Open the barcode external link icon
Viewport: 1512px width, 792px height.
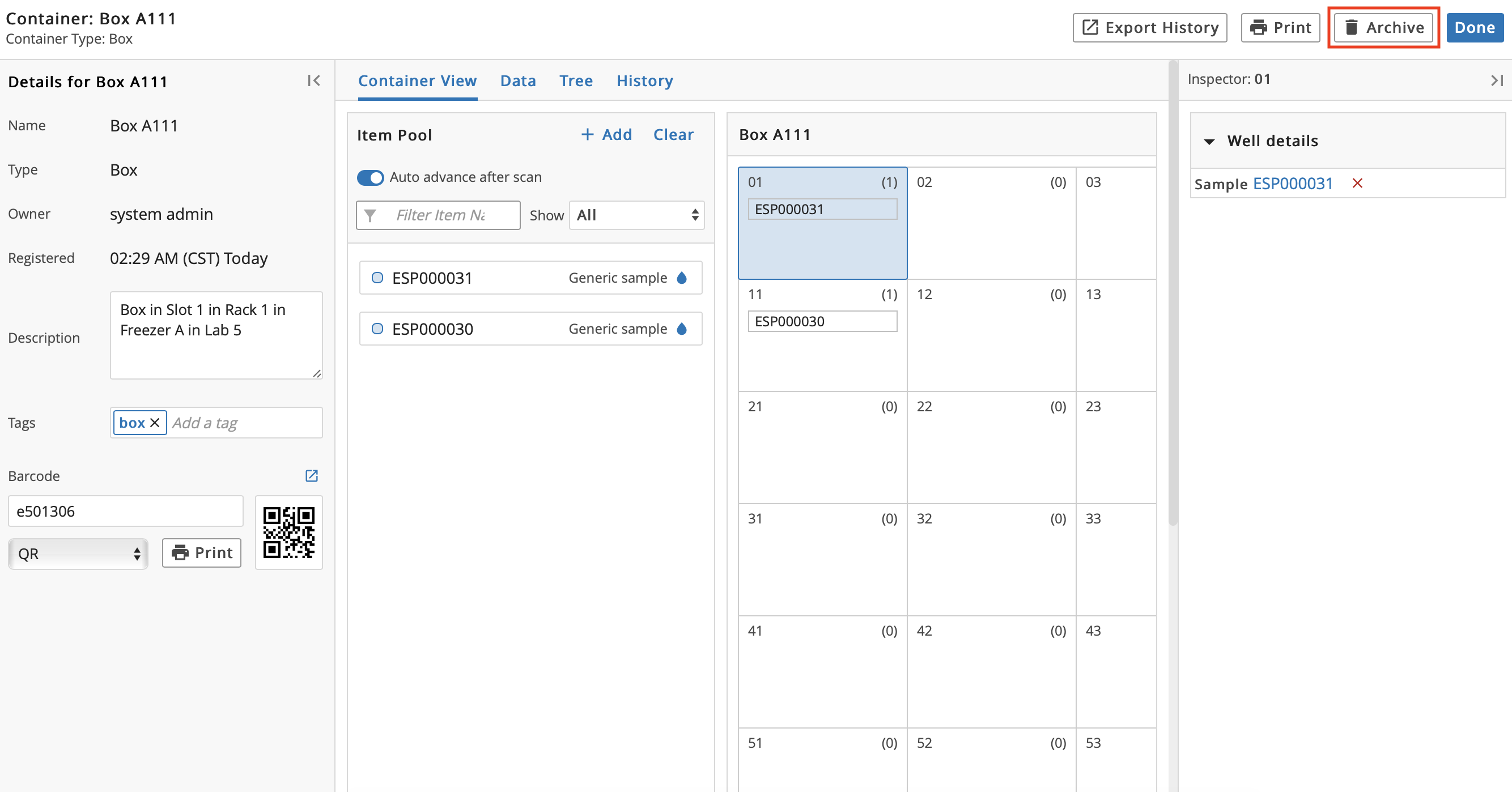[312, 475]
